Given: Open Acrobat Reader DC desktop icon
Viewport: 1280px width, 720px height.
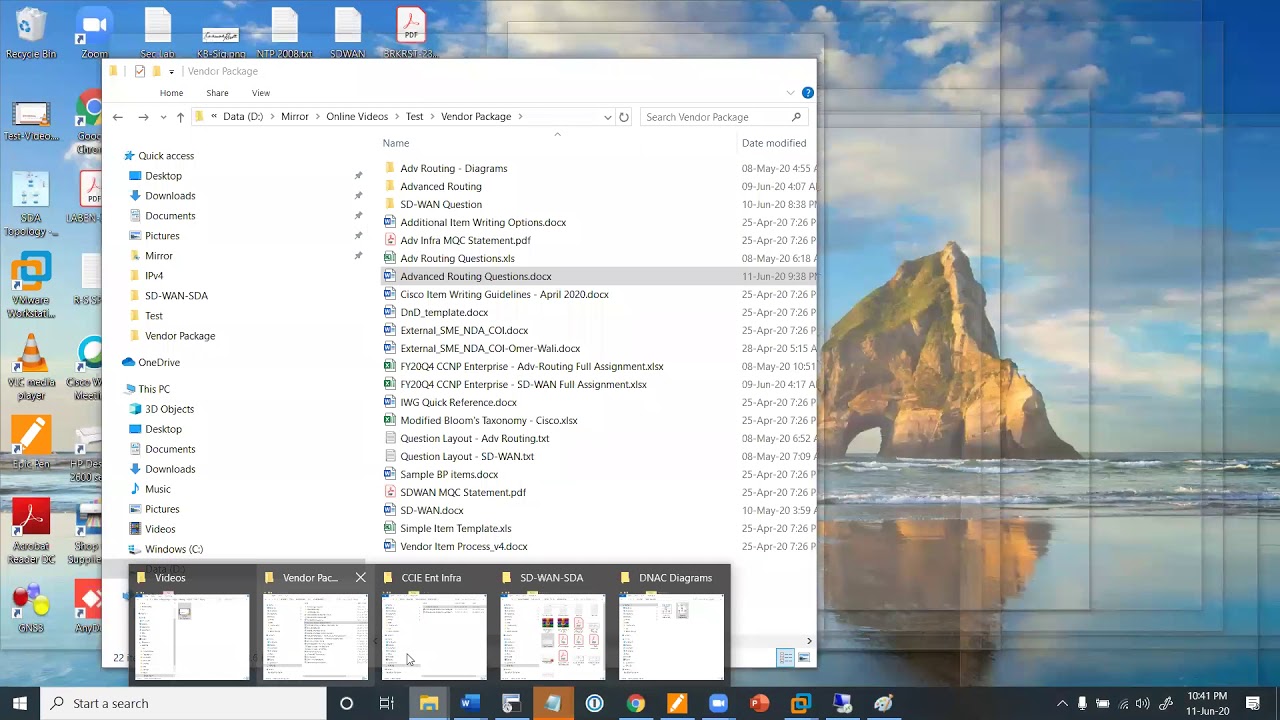Looking at the screenshot, I should (x=31, y=533).
